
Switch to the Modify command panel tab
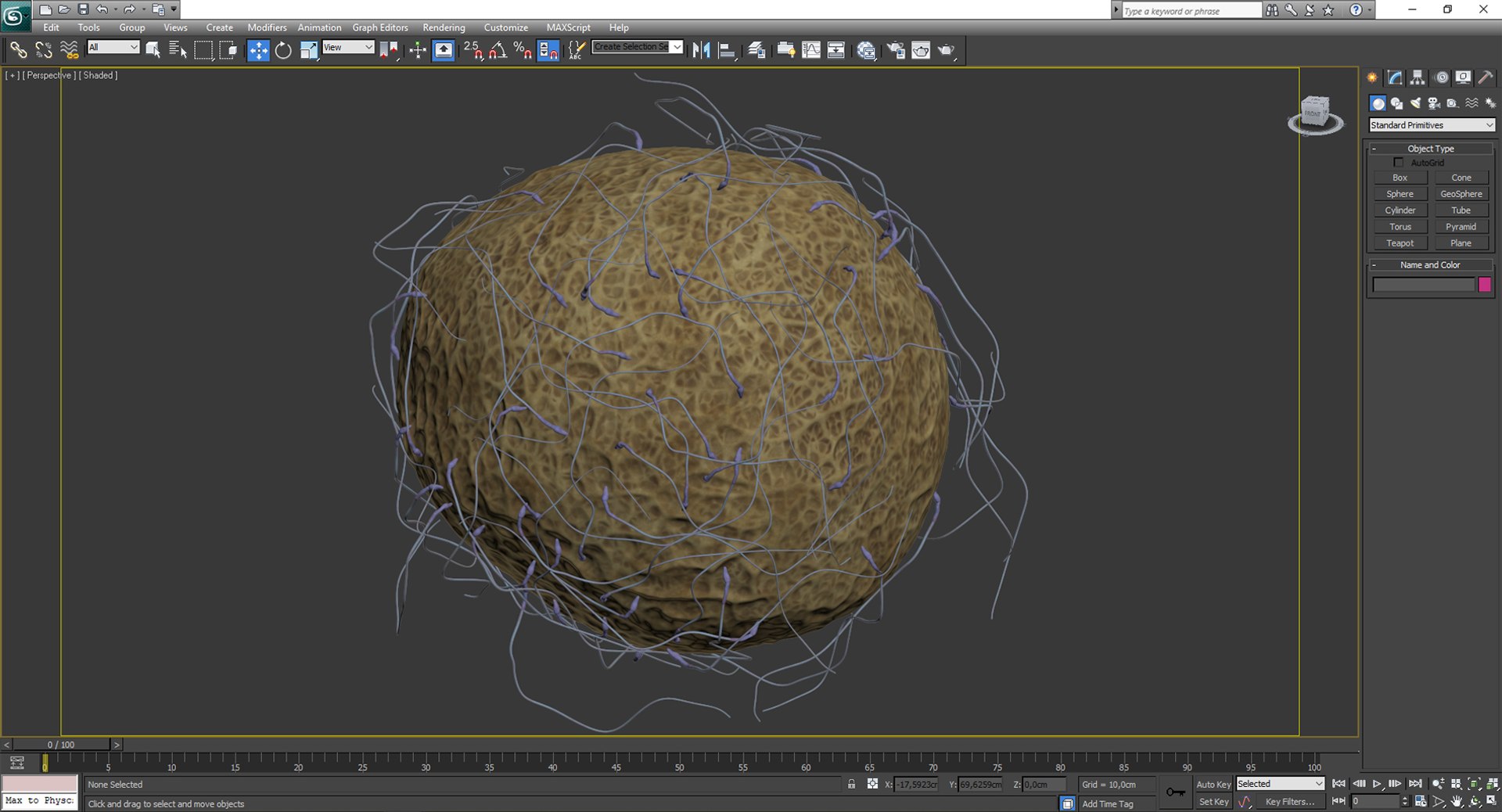(x=1395, y=77)
